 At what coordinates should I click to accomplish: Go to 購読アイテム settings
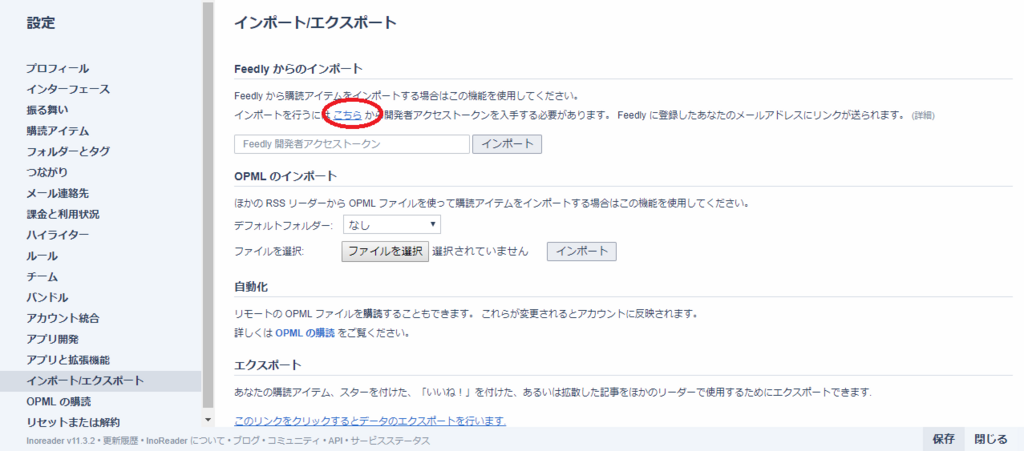[57, 131]
